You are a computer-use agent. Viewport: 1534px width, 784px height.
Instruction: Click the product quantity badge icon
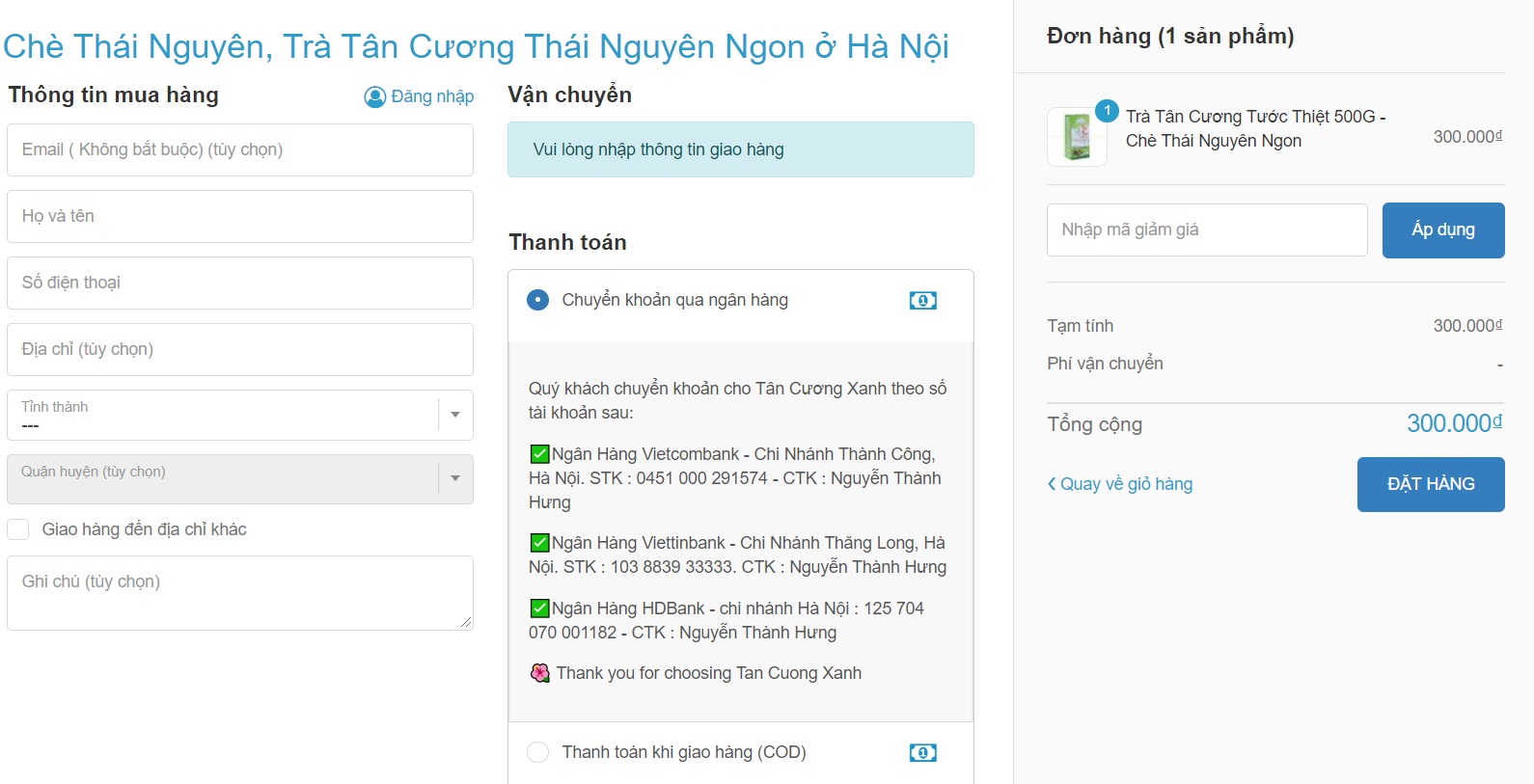pyautogui.click(x=1107, y=111)
